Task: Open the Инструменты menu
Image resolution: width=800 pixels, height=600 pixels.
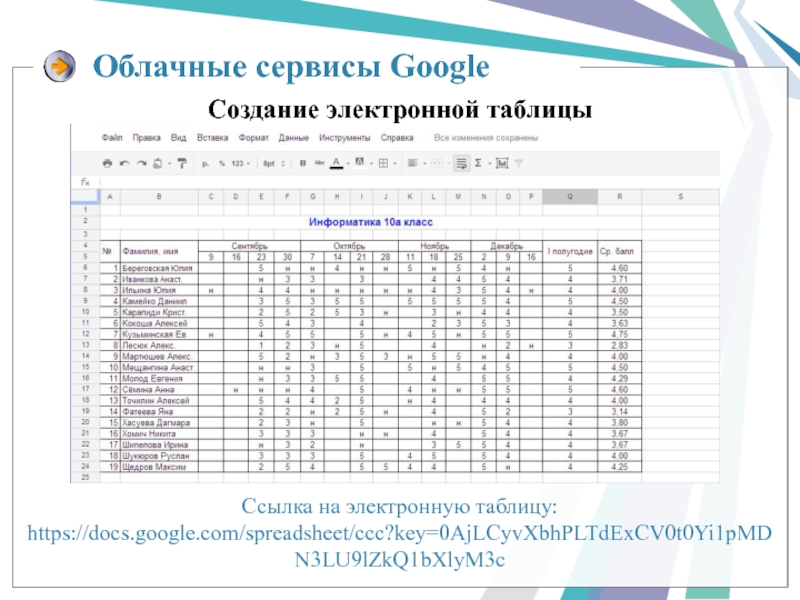Action: pyautogui.click(x=344, y=138)
